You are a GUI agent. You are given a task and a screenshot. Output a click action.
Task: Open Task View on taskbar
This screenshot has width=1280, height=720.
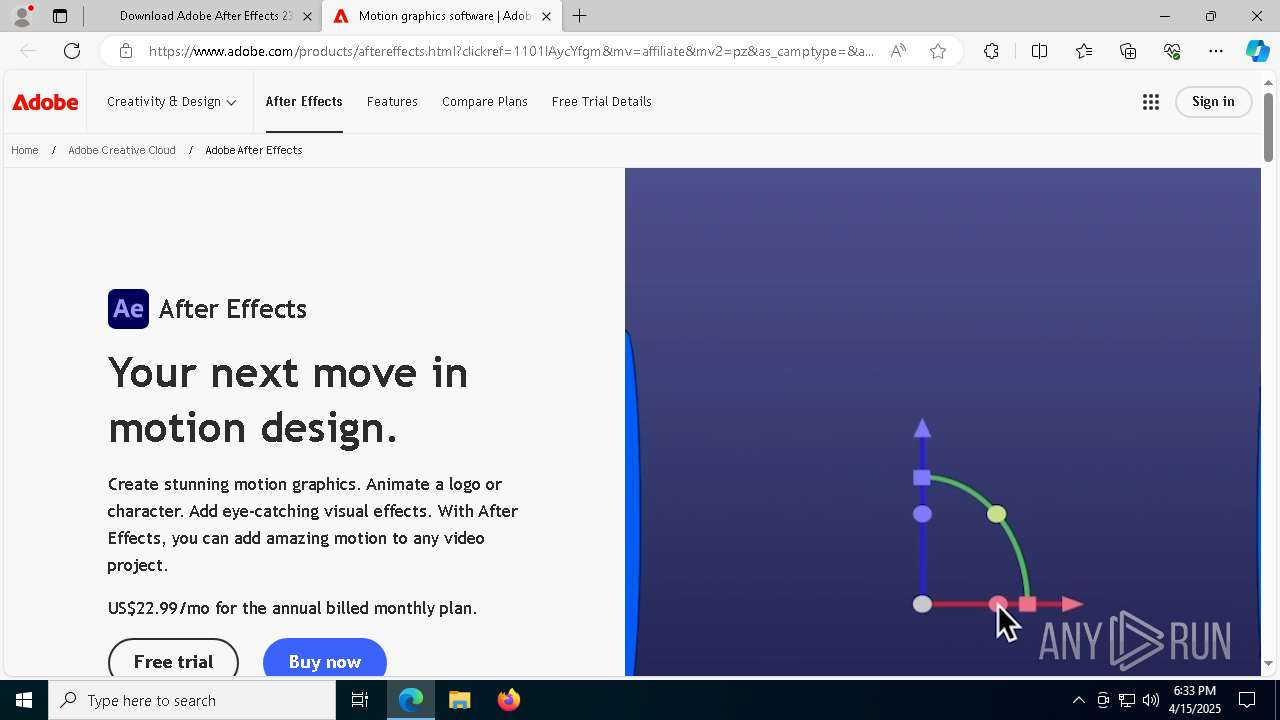click(360, 700)
